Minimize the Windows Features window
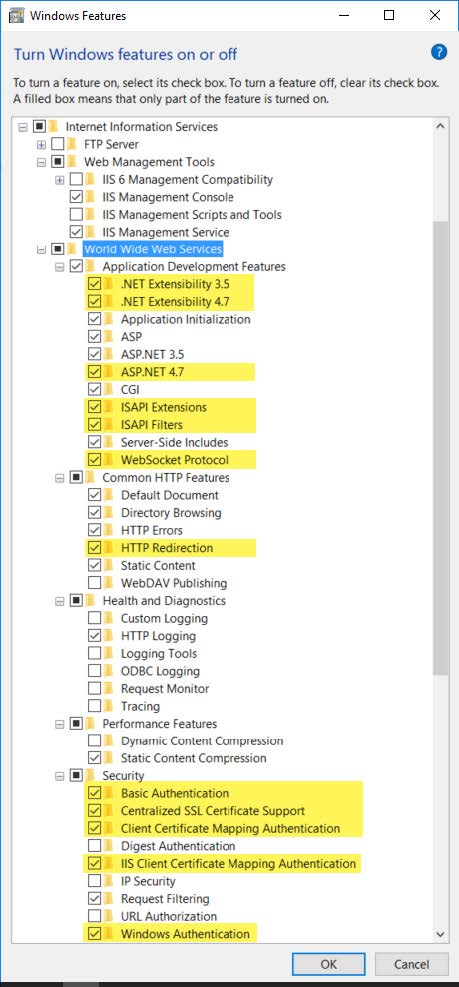The image size is (459, 987). tap(344, 15)
